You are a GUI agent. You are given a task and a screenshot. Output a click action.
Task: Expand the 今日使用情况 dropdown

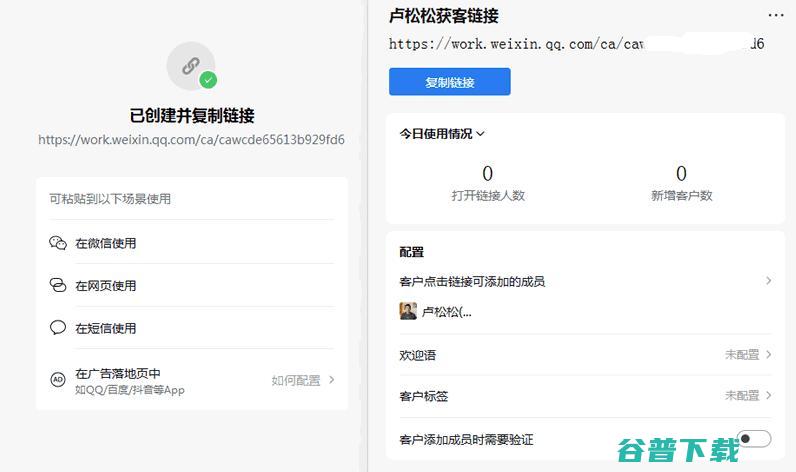coord(442,133)
